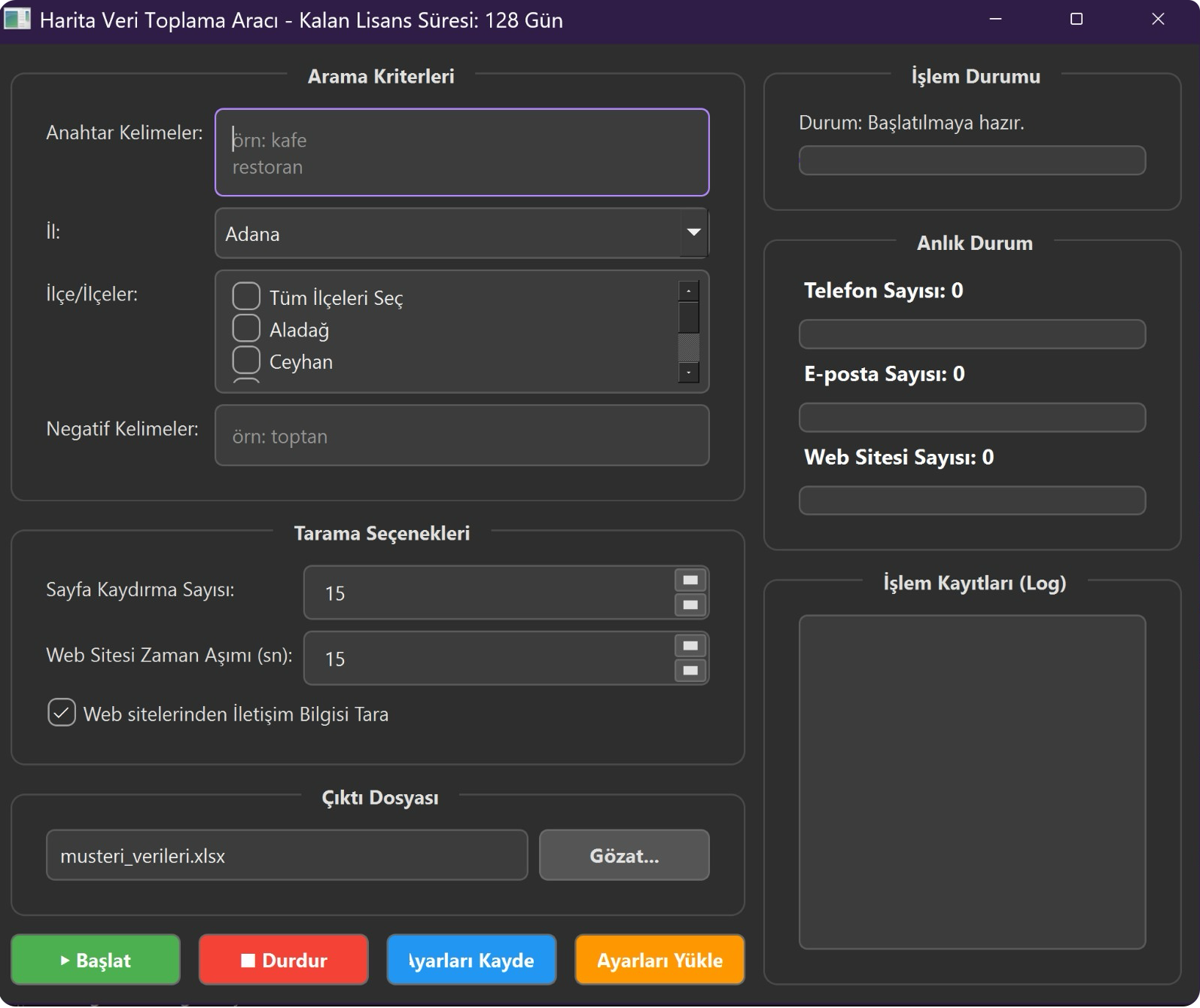Check the Tüm İlçeleri Seç box
Viewport: 1200px width, 1008px height.
tap(246, 297)
